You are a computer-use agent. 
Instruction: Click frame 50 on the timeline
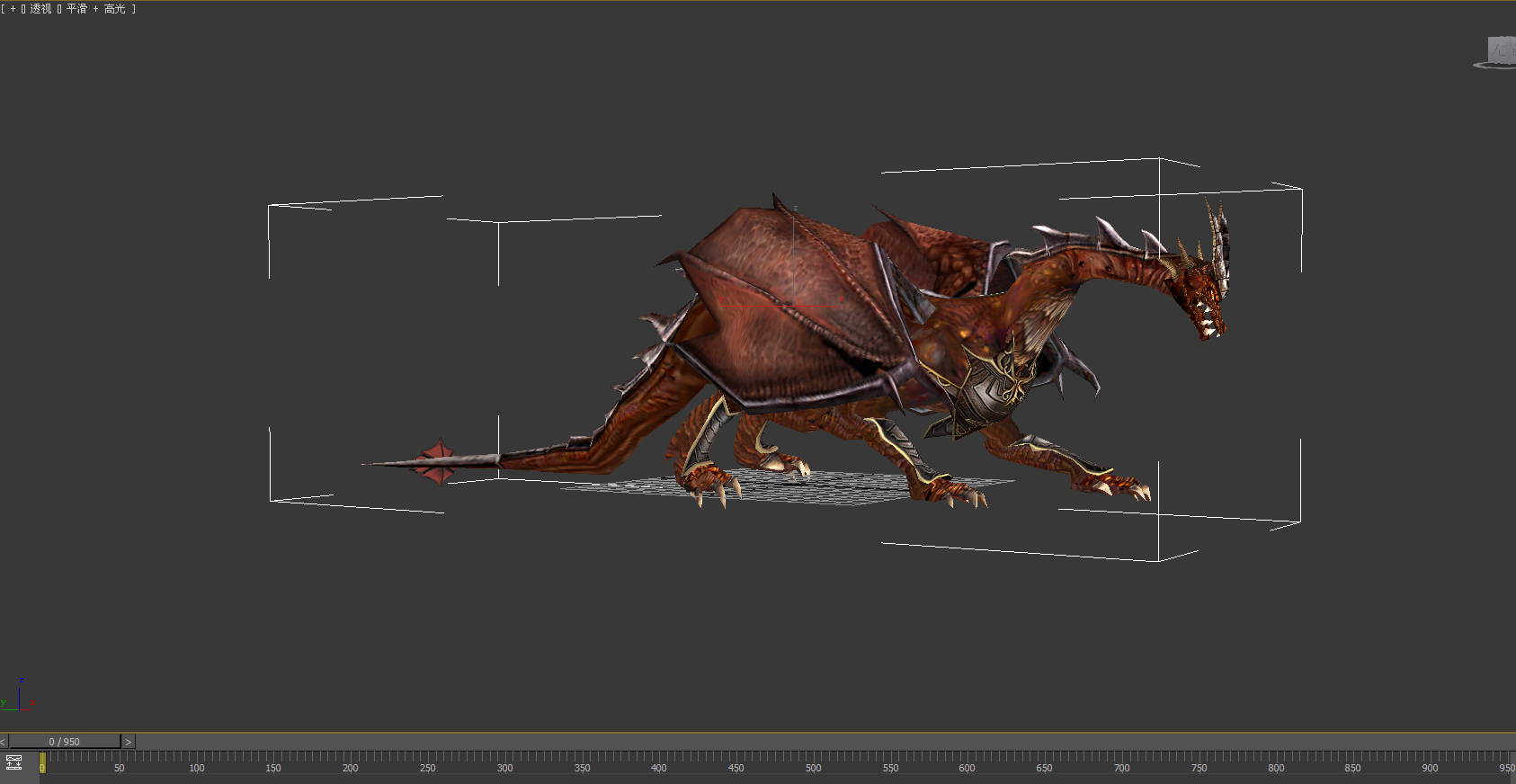[119, 768]
